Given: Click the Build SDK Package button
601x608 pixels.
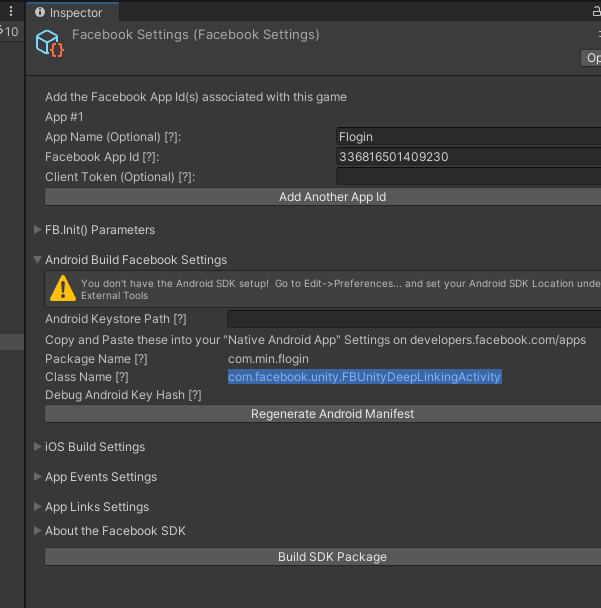Looking at the screenshot, I should 323,557.
